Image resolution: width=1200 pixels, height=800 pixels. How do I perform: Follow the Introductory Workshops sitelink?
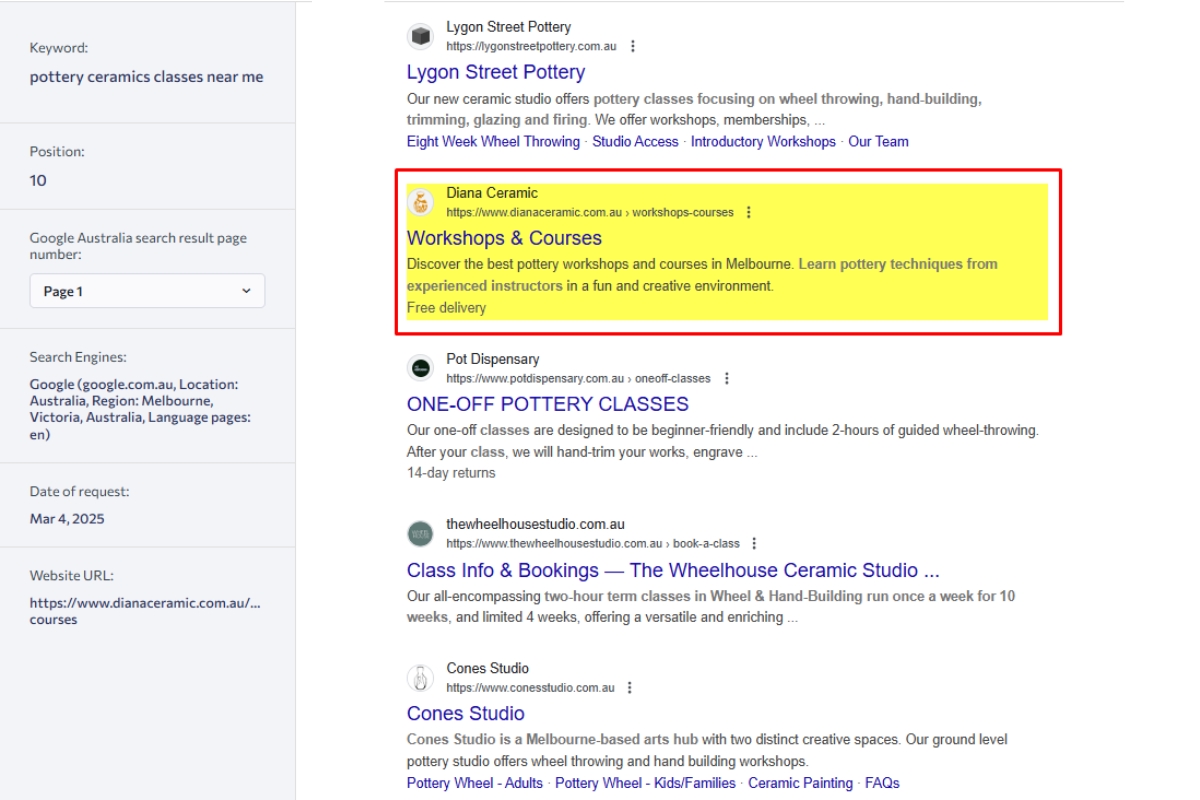763,142
